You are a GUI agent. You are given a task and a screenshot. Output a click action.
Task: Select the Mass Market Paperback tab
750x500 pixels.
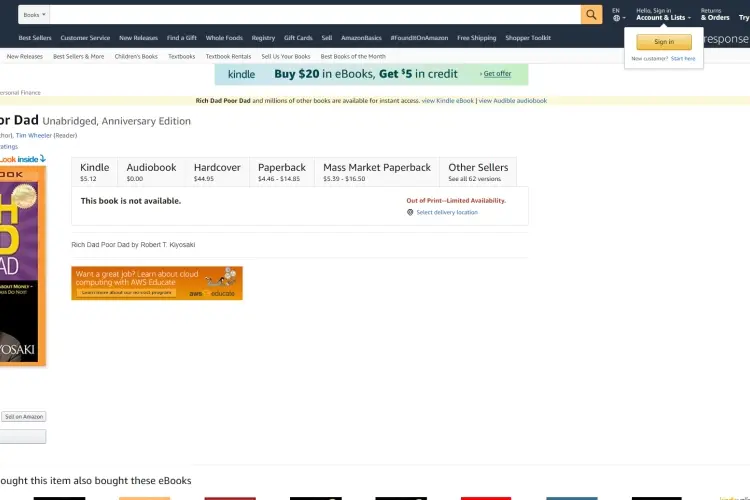(377, 172)
